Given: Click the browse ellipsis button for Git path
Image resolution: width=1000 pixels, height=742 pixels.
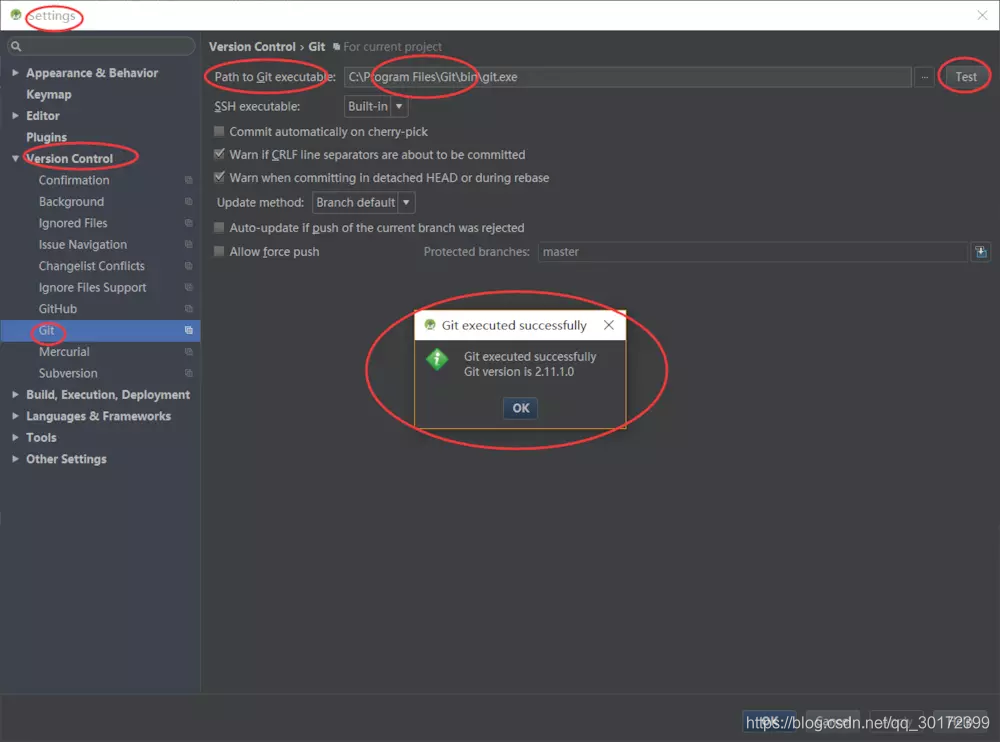Looking at the screenshot, I should pyautogui.click(x=924, y=77).
